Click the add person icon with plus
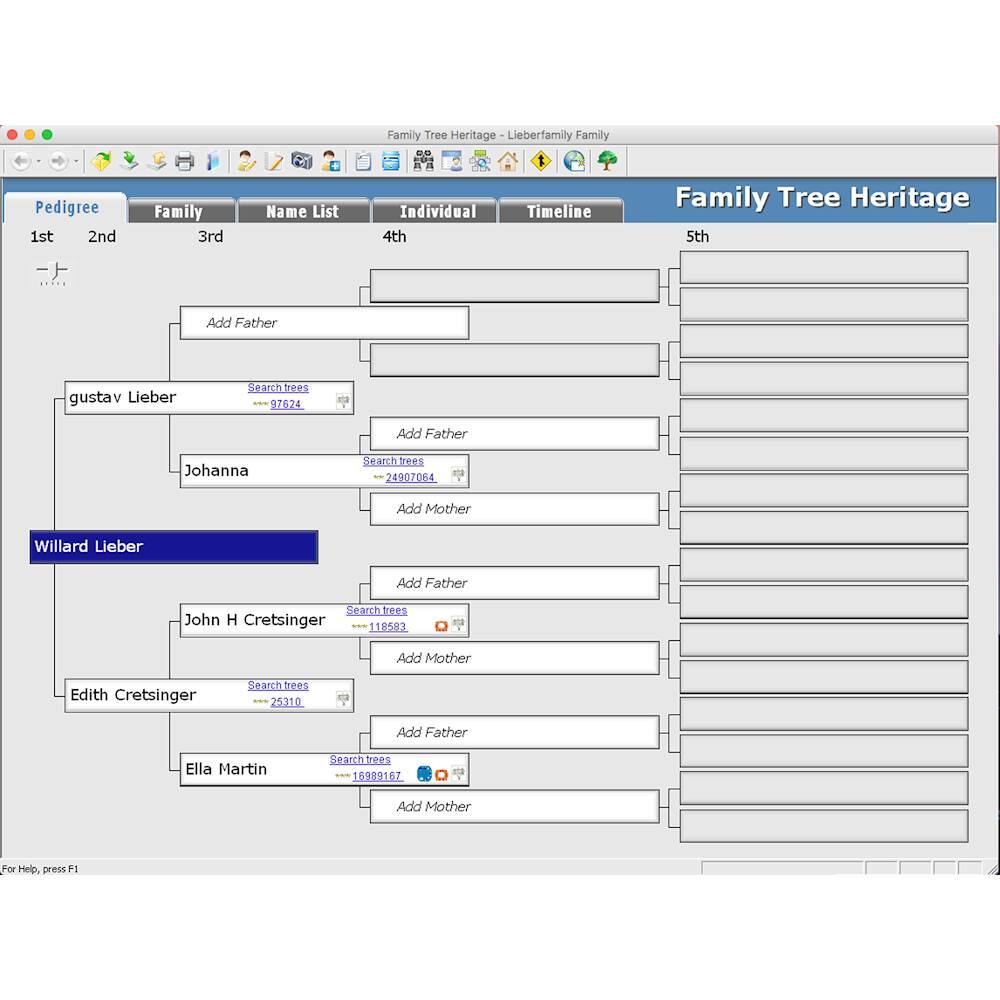 pyautogui.click(x=331, y=161)
